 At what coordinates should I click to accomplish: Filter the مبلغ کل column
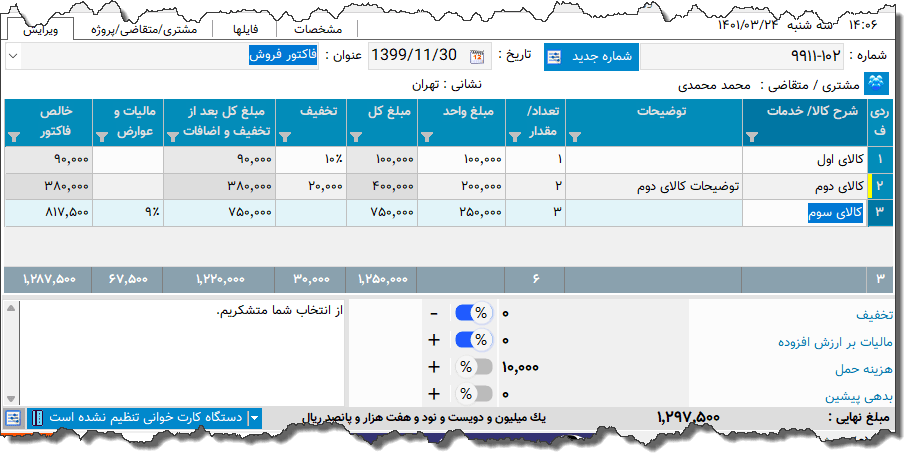[356, 137]
